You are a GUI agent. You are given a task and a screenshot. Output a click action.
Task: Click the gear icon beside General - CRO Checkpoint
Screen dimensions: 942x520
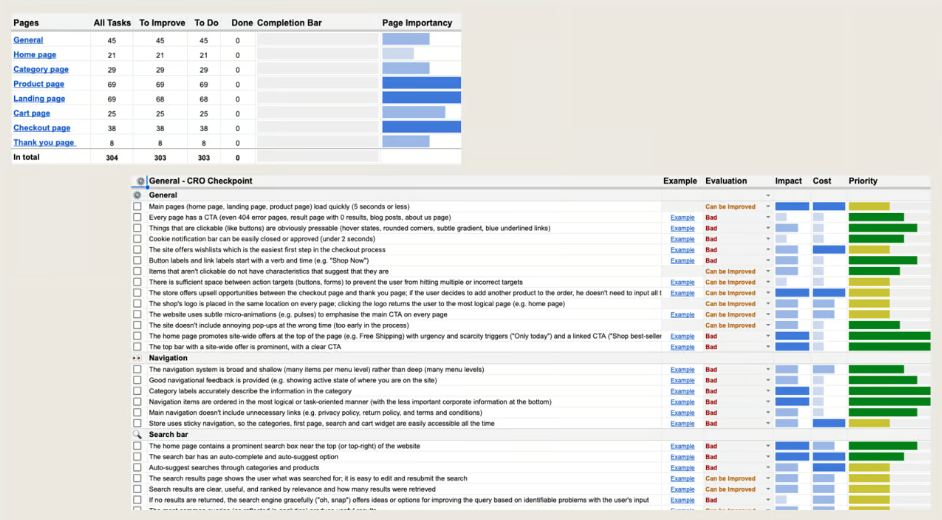(140, 181)
